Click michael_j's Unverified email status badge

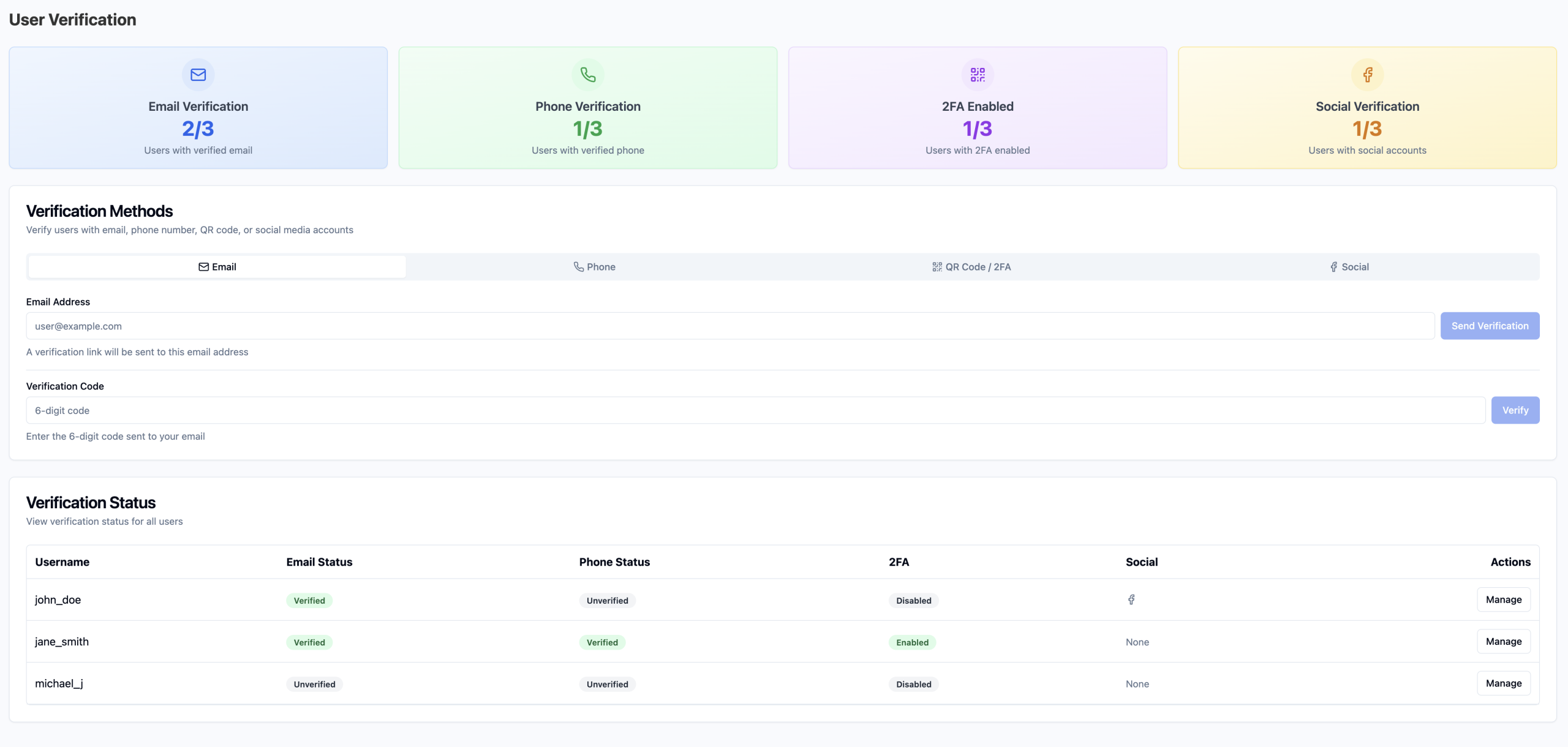pos(314,685)
